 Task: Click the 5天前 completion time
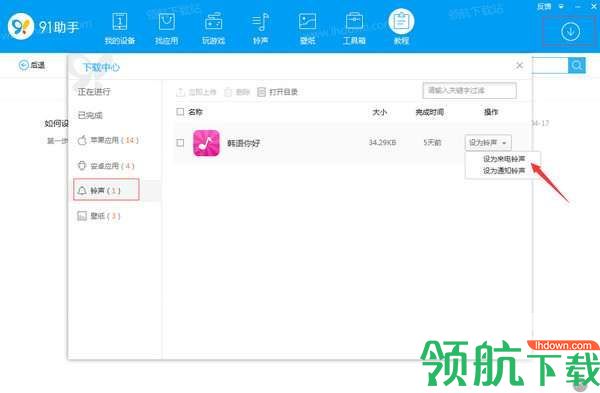tap(432, 142)
